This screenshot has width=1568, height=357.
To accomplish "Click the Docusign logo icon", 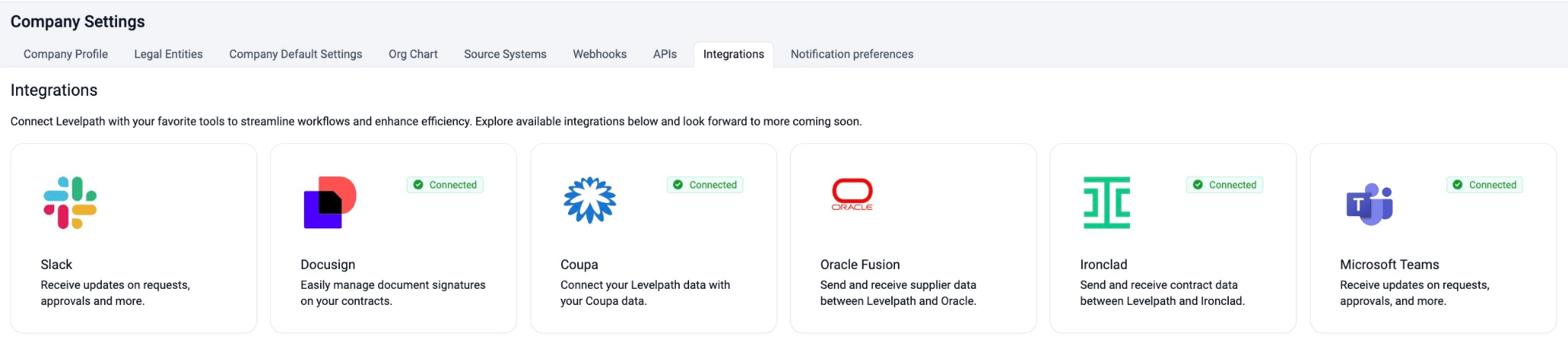I will point(330,202).
